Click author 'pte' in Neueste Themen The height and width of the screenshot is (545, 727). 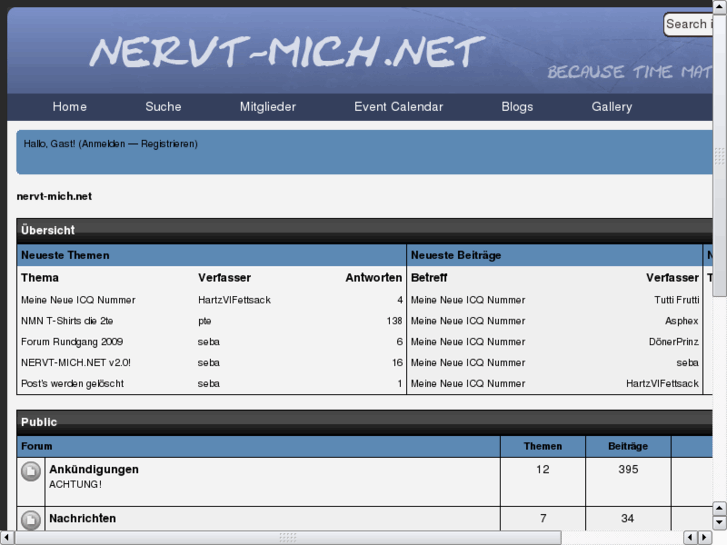[x=204, y=321]
